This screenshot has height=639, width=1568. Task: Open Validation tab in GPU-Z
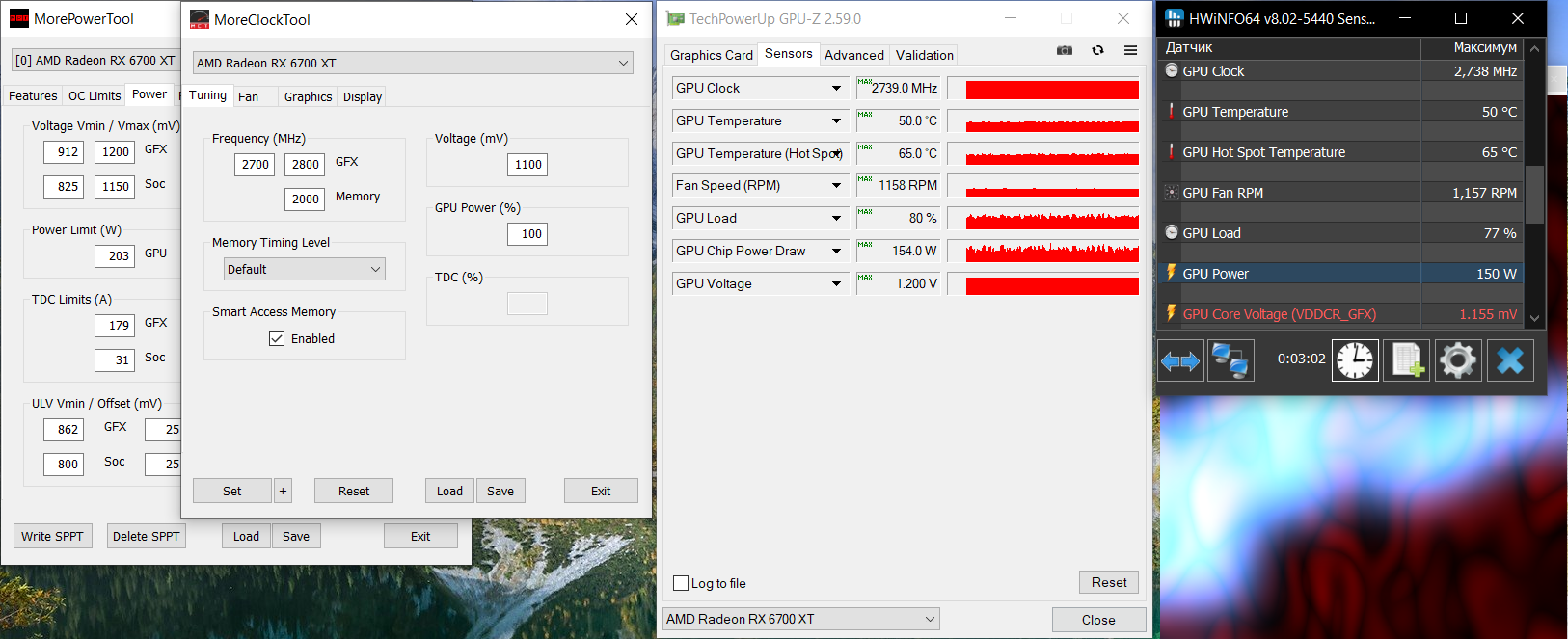[x=925, y=55]
